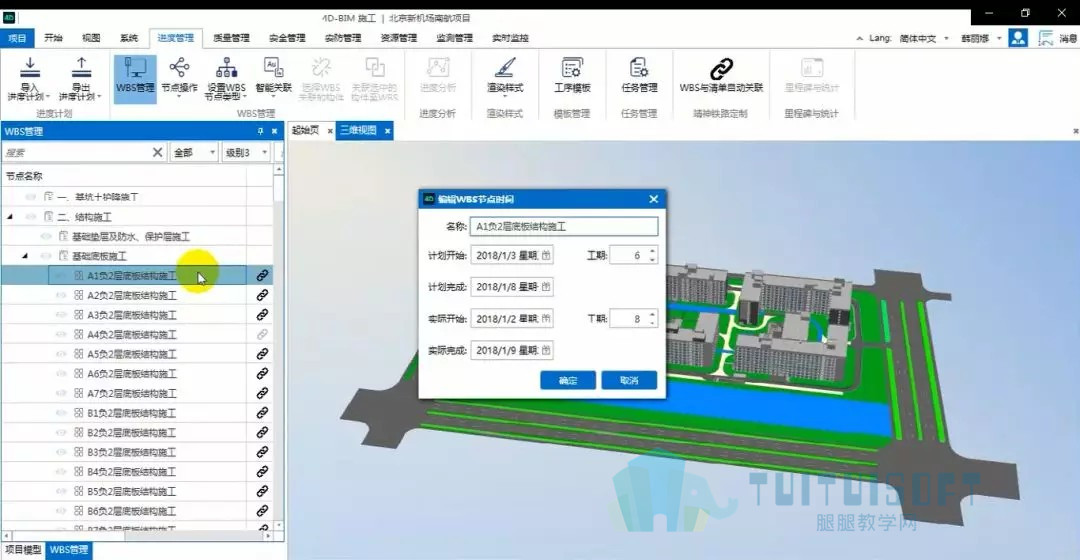Toggle visibility eye of B5负2层底板结构施工
Viewport: 1080px width, 560px height.
point(61,491)
